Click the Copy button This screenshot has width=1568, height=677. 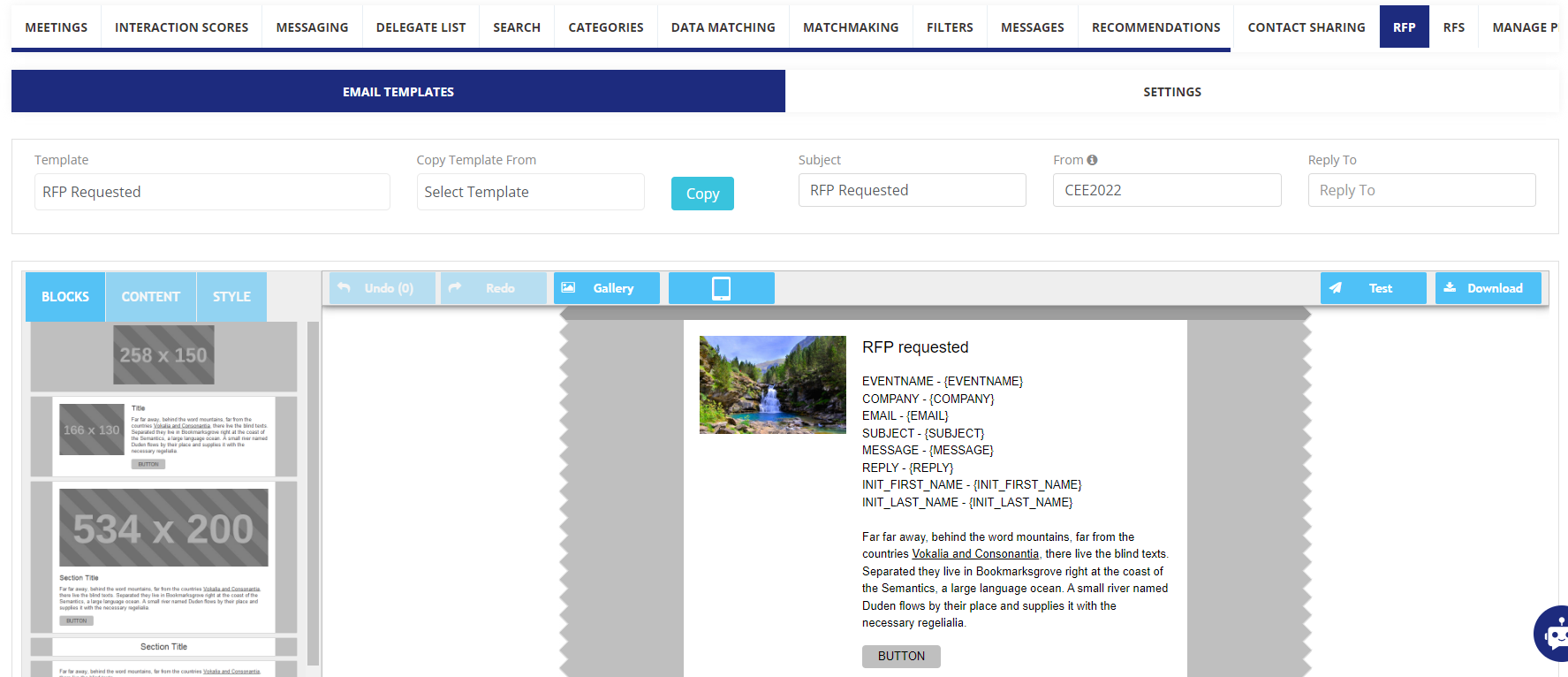(702, 194)
